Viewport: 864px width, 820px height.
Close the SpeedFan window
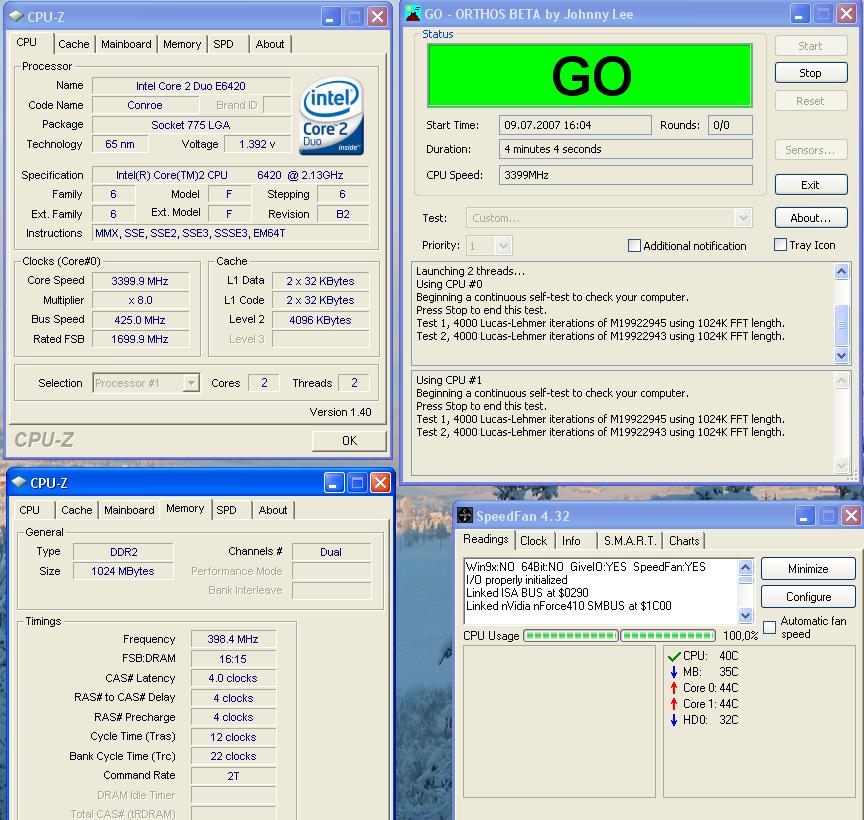[851, 516]
